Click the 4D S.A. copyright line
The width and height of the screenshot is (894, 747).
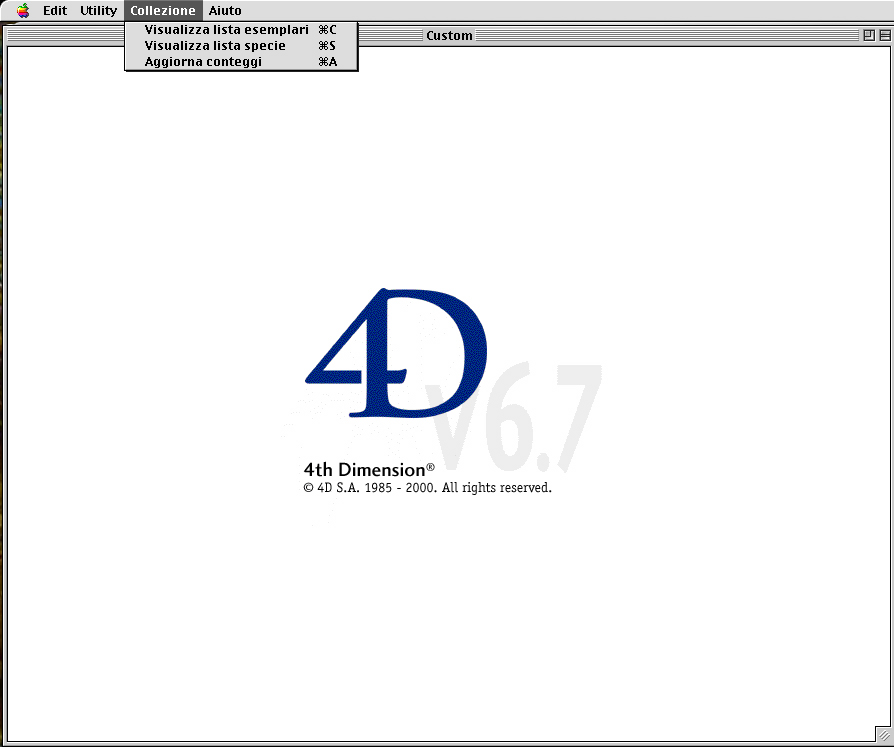click(428, 488)
